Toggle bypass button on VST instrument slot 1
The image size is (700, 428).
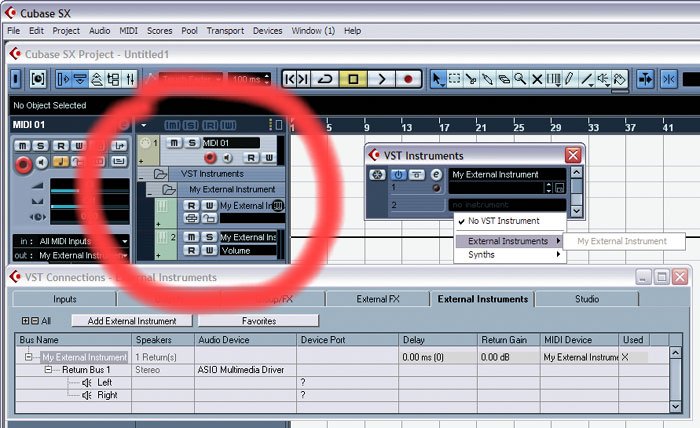point(417,175)
